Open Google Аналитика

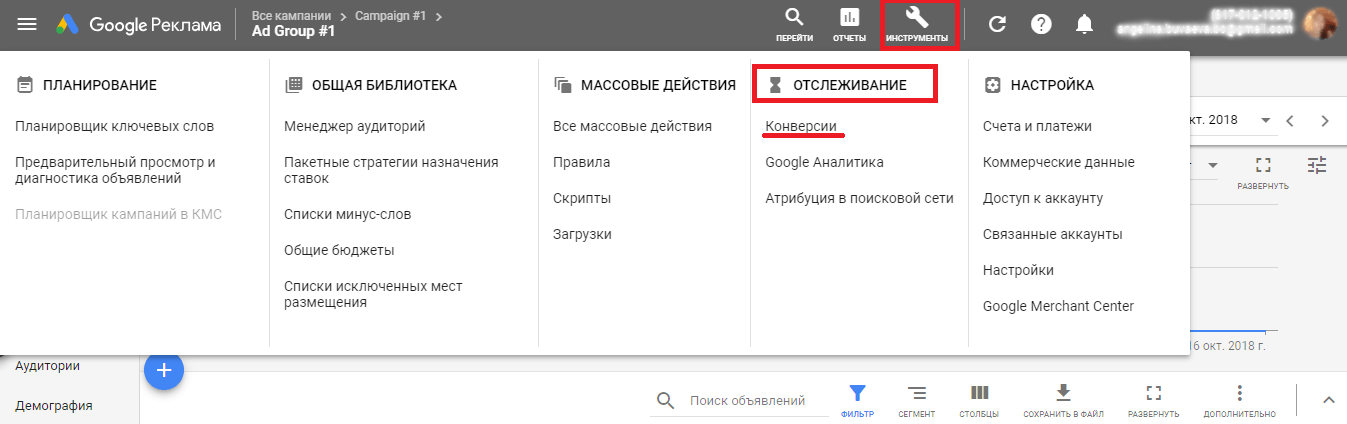pos(824,162)
